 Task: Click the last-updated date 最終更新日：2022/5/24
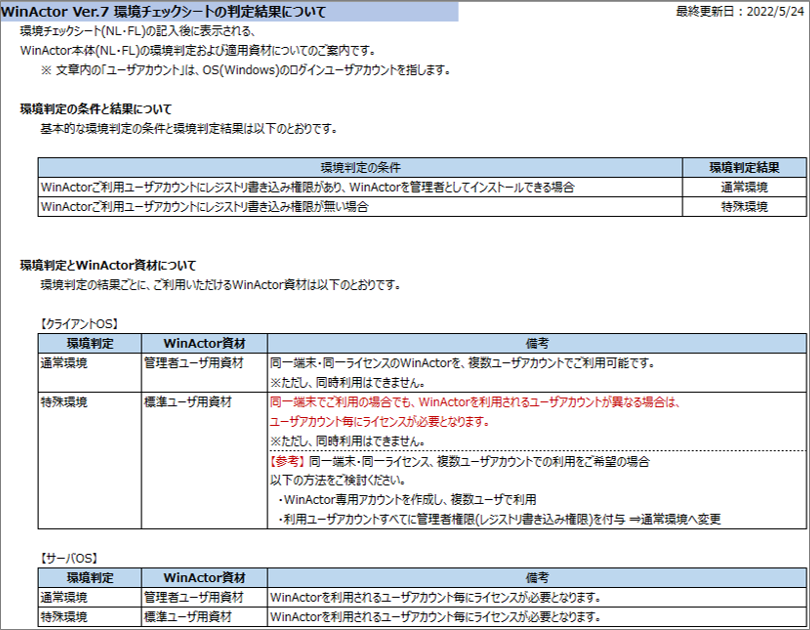740,11
